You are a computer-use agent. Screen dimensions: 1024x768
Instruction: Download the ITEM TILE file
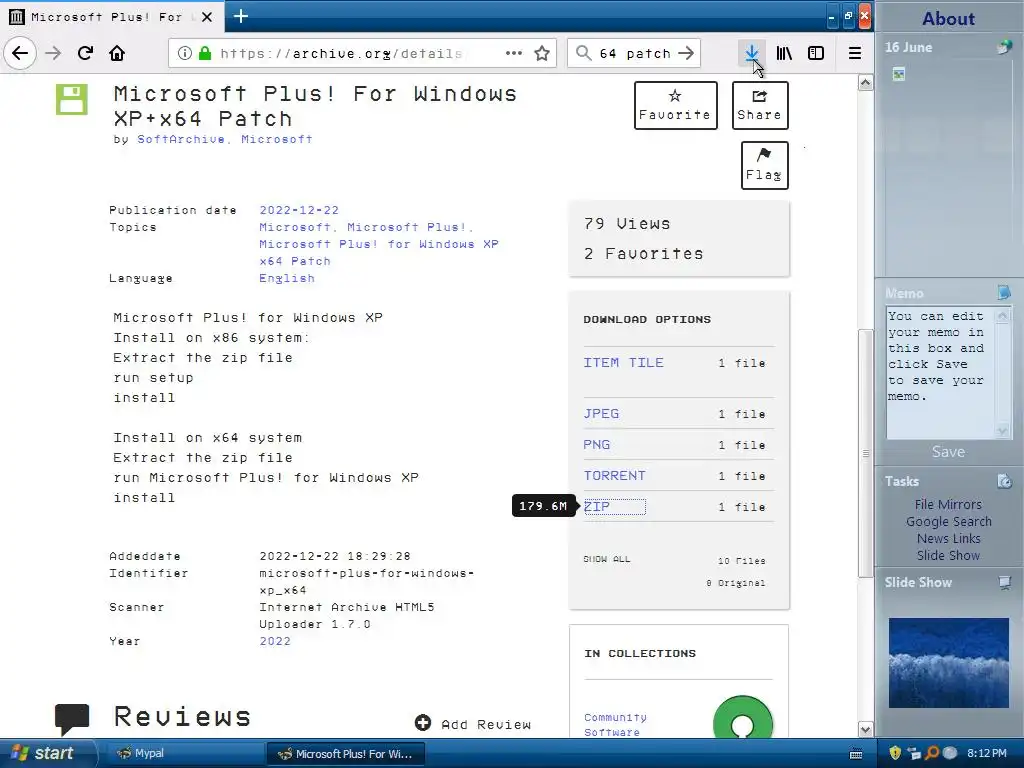(623, 363)
